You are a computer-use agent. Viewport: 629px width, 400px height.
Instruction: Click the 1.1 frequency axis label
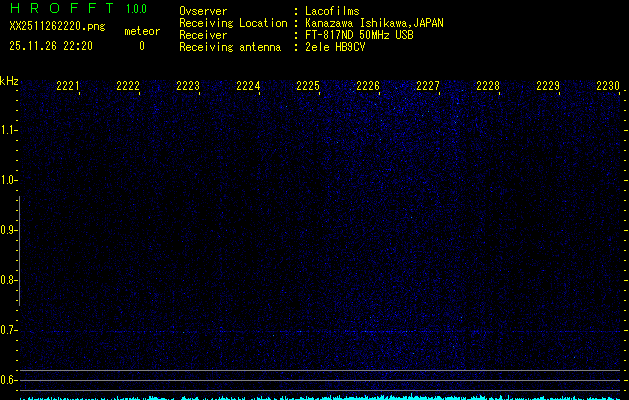(x=9, y=130)
